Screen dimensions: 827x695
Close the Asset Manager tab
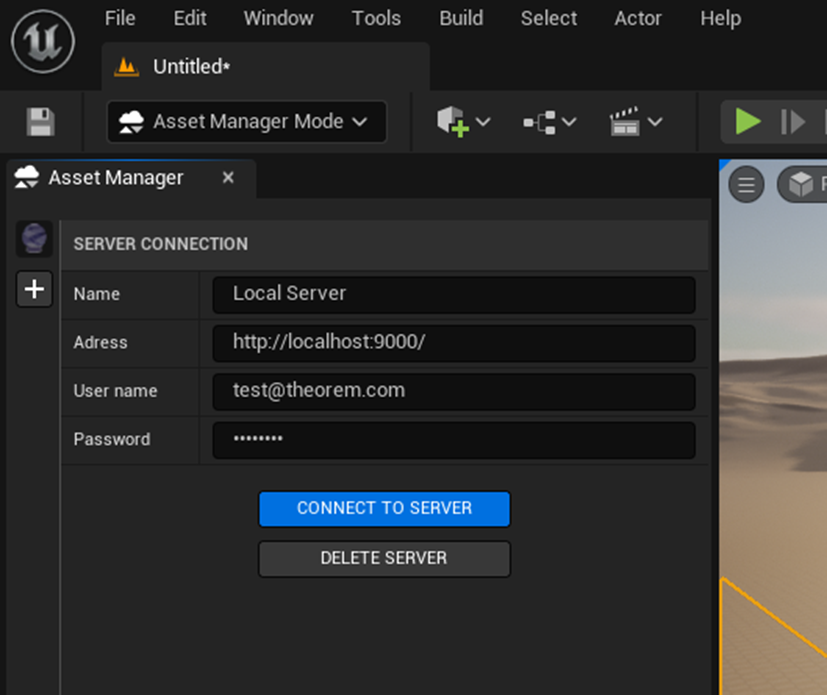click(x=228, y=178)
